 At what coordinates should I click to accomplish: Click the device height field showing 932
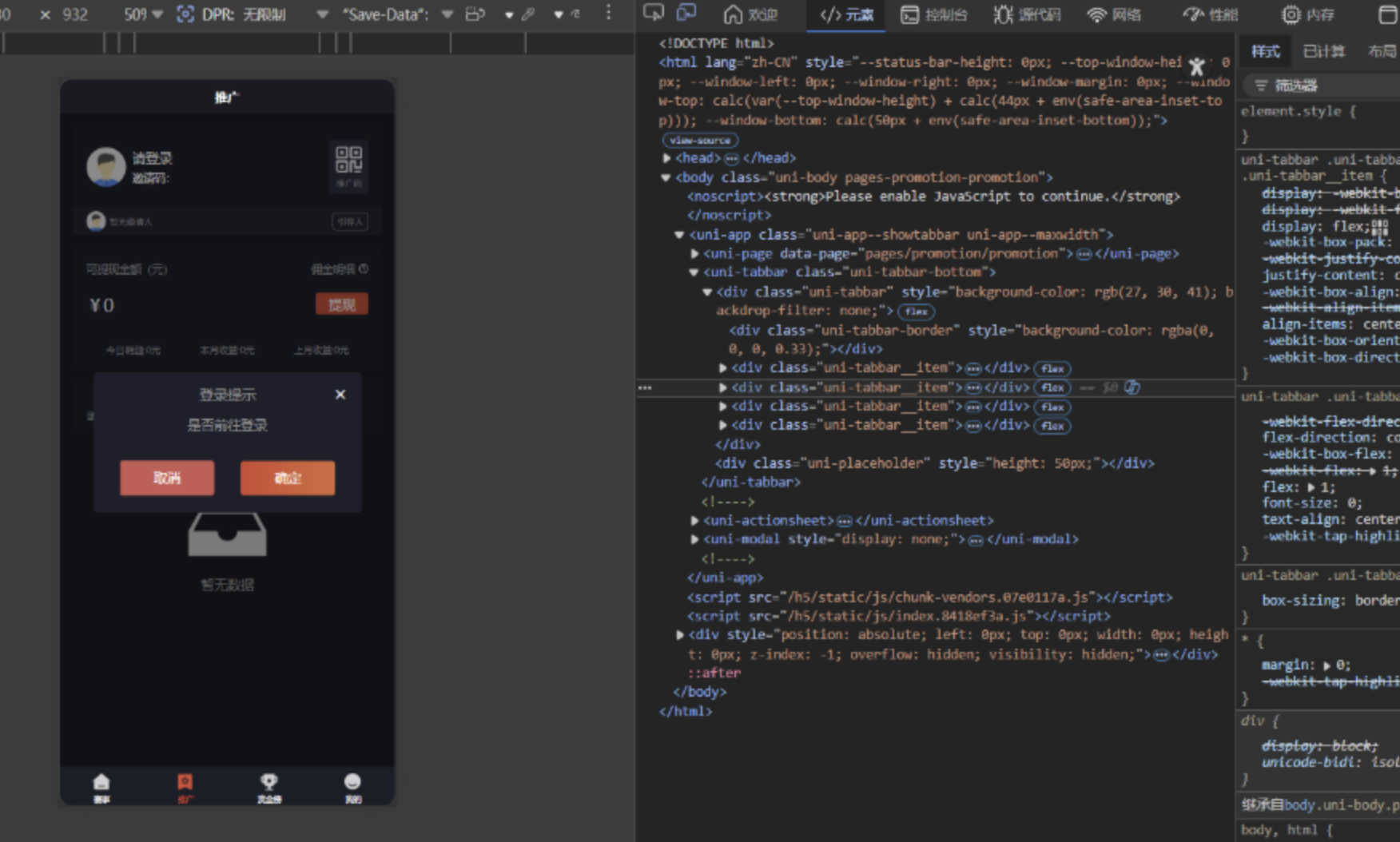[x=74, y=14]
